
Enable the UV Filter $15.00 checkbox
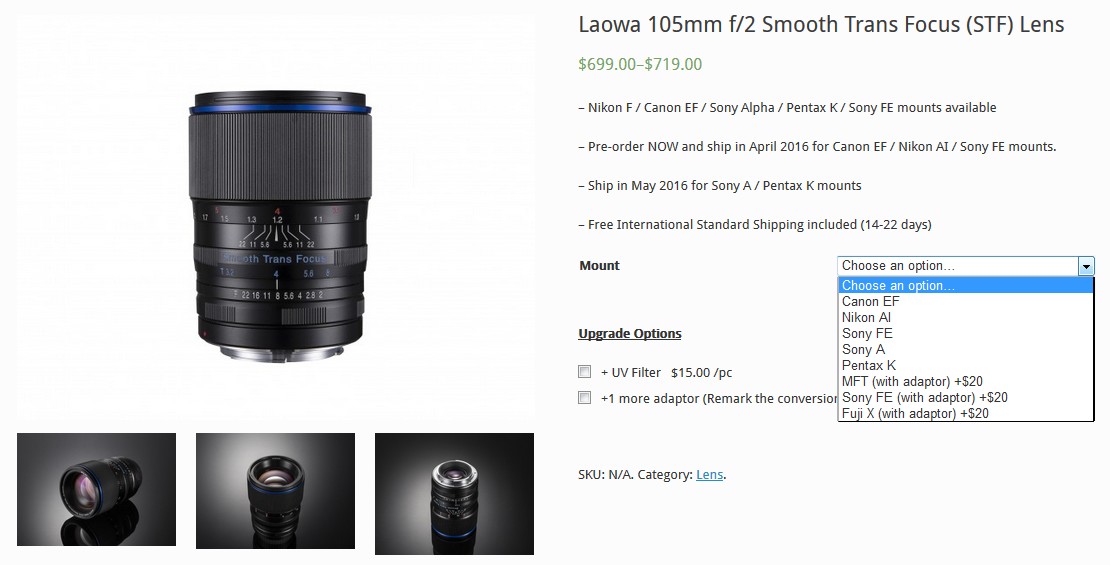[585, 372]
